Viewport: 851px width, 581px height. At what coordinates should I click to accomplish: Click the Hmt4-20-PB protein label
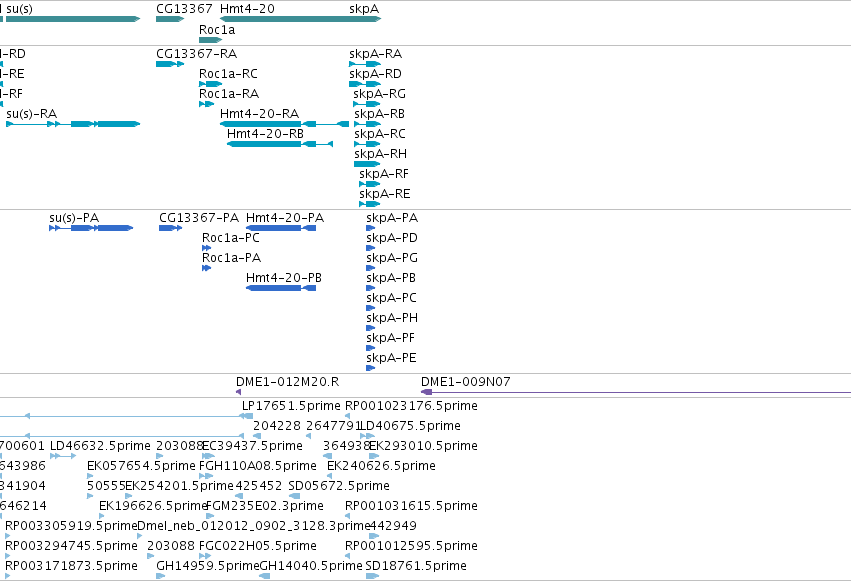(284, 278)
